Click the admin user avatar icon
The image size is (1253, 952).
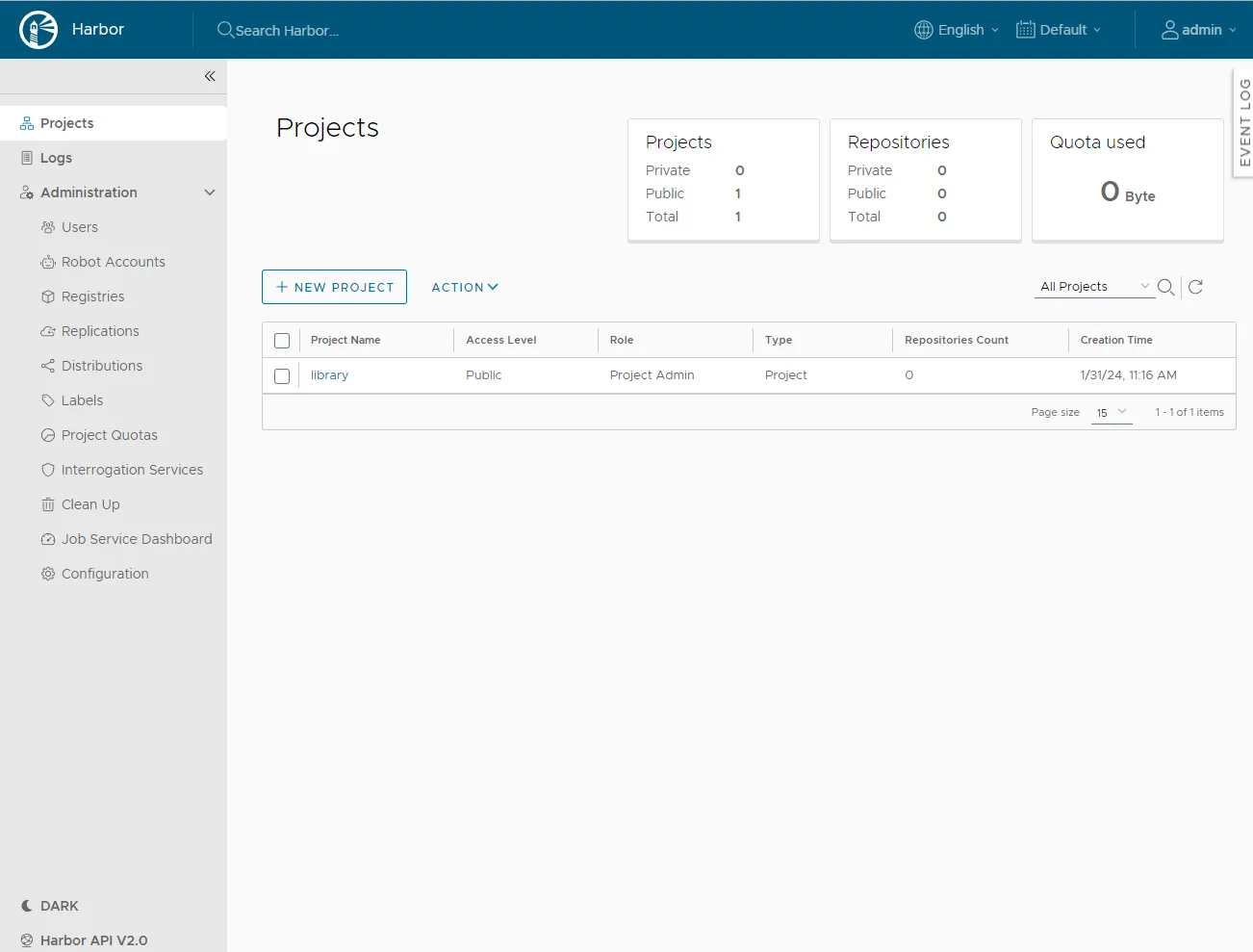(1170, 30)
